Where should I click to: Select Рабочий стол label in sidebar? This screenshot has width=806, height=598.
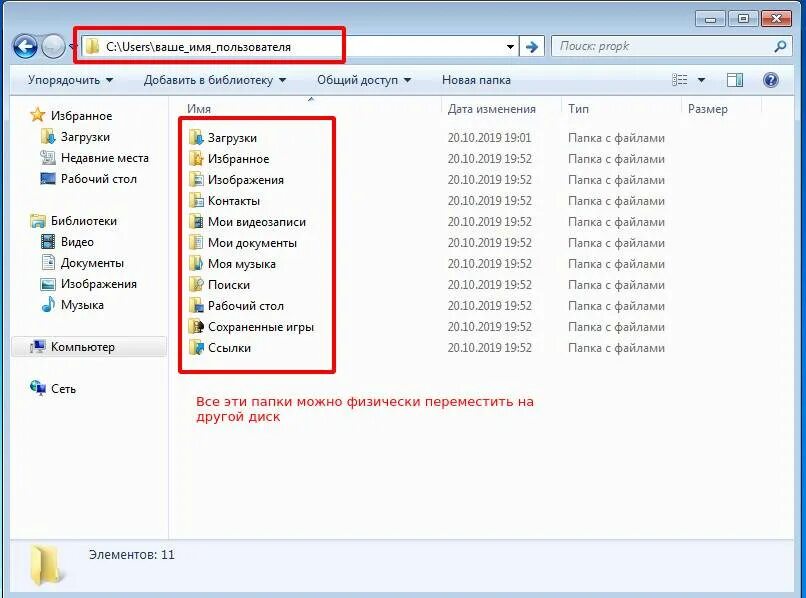click(99, 179)
